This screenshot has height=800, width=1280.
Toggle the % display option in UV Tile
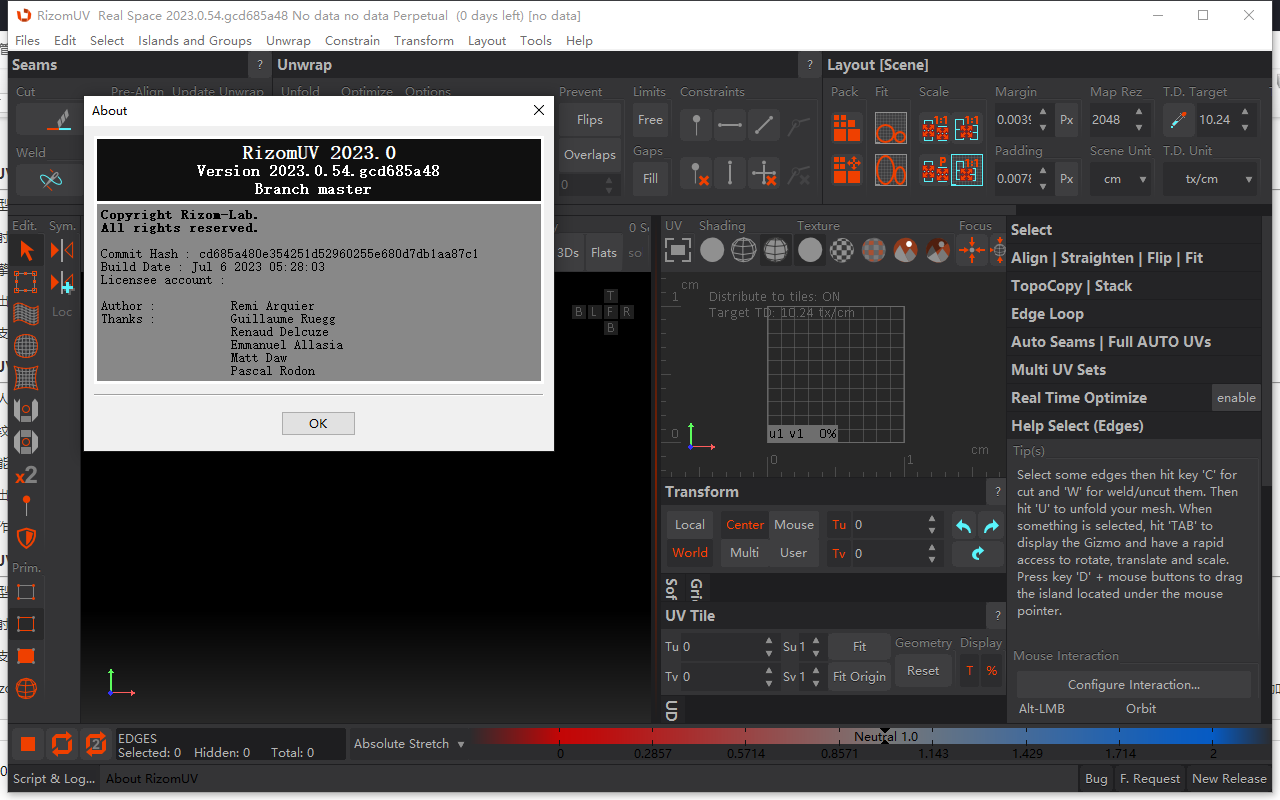click(x=991, y=671)
